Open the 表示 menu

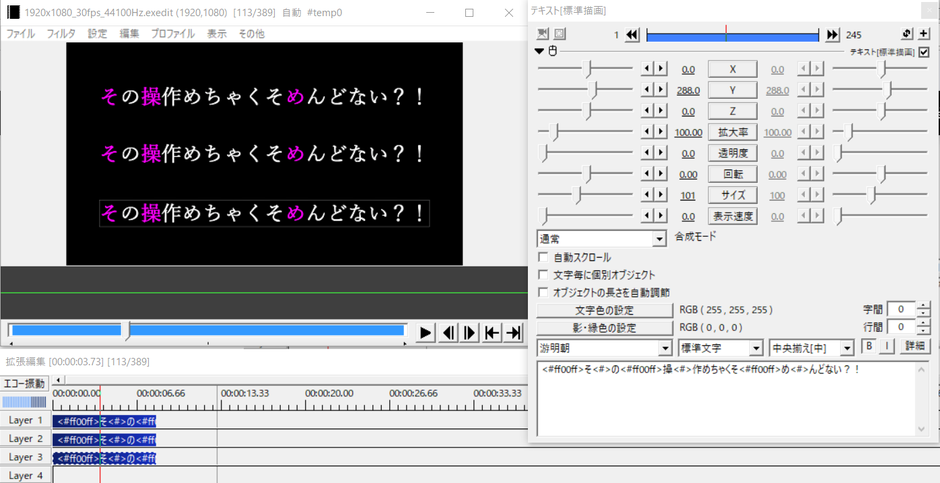pos(216,34)
